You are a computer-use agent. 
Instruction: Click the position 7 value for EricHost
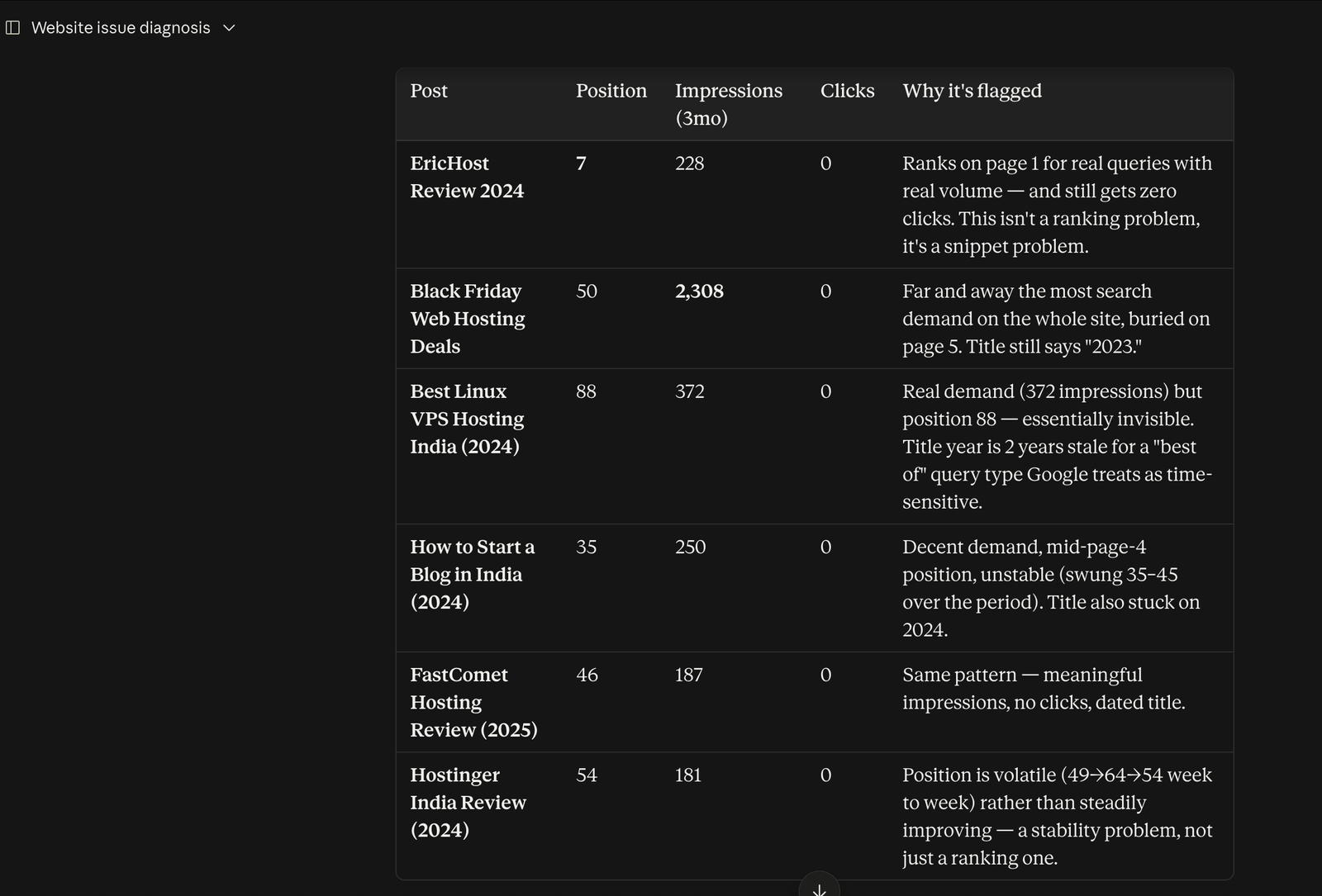[581, 164]
